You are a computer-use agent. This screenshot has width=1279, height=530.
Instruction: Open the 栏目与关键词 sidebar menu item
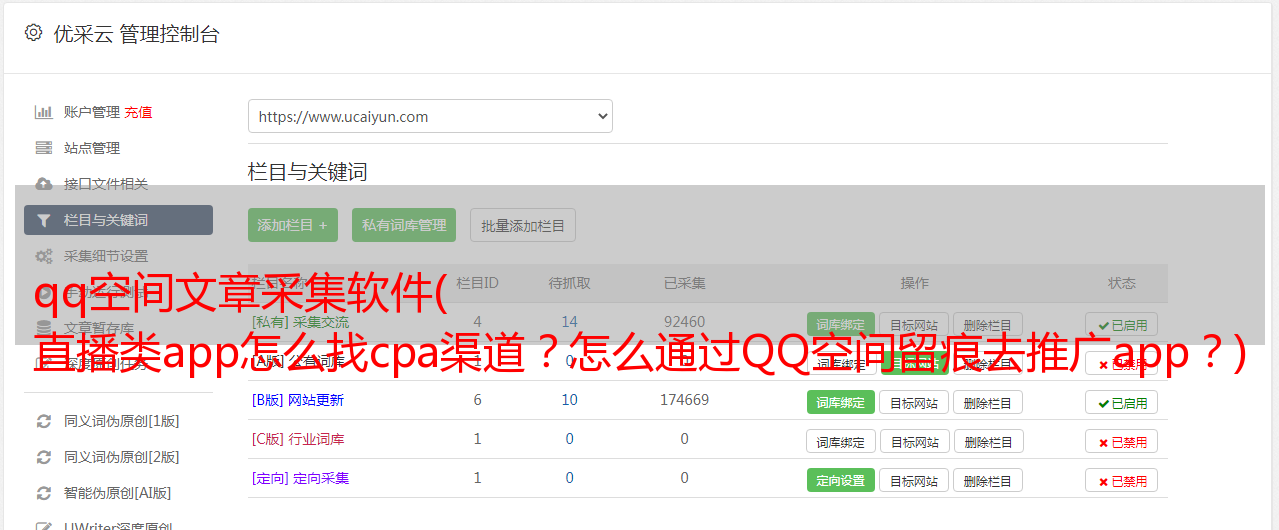click(x=118, y=220)
